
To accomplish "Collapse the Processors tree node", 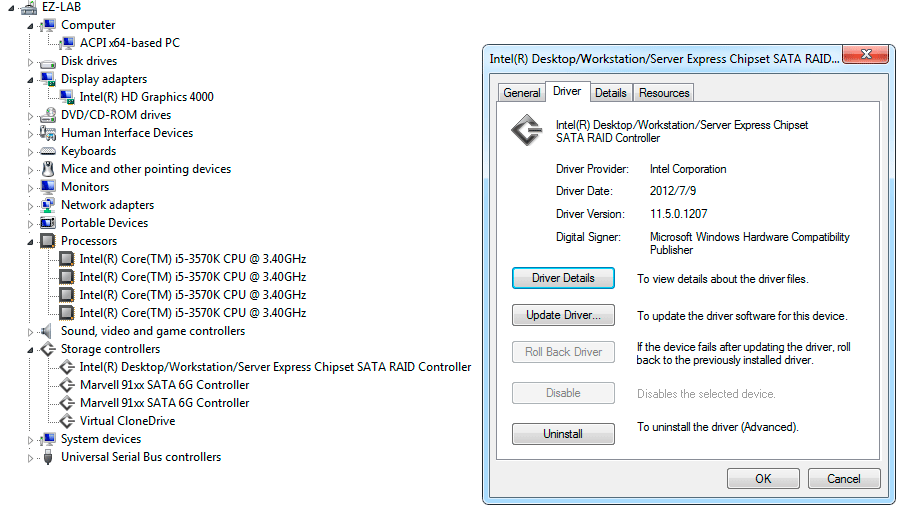I will [x=31, y=242].
